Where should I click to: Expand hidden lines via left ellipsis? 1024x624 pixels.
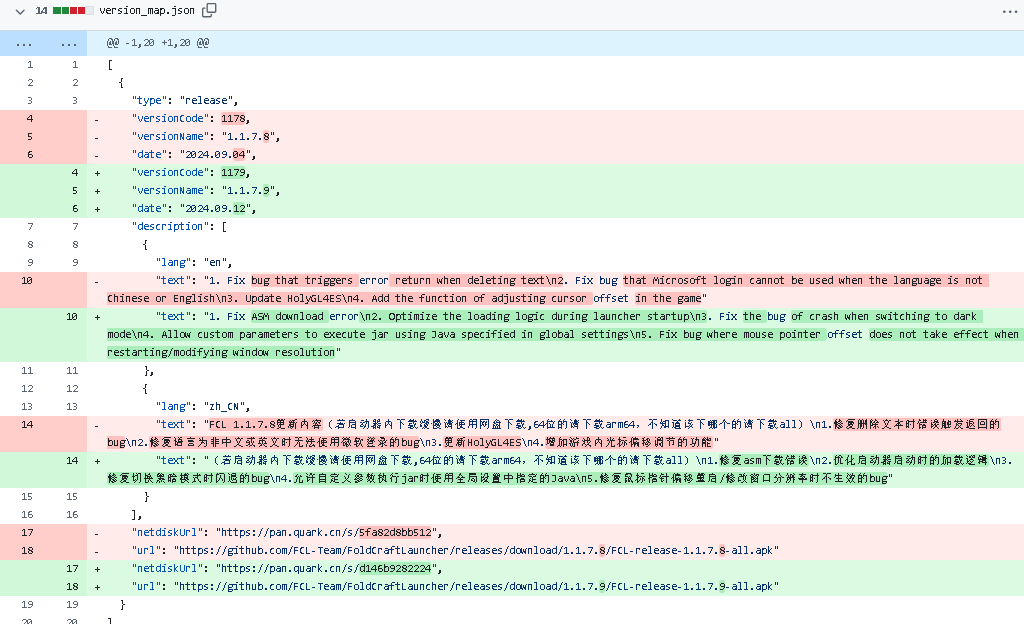pyautogui.click(x=25, y=44)
